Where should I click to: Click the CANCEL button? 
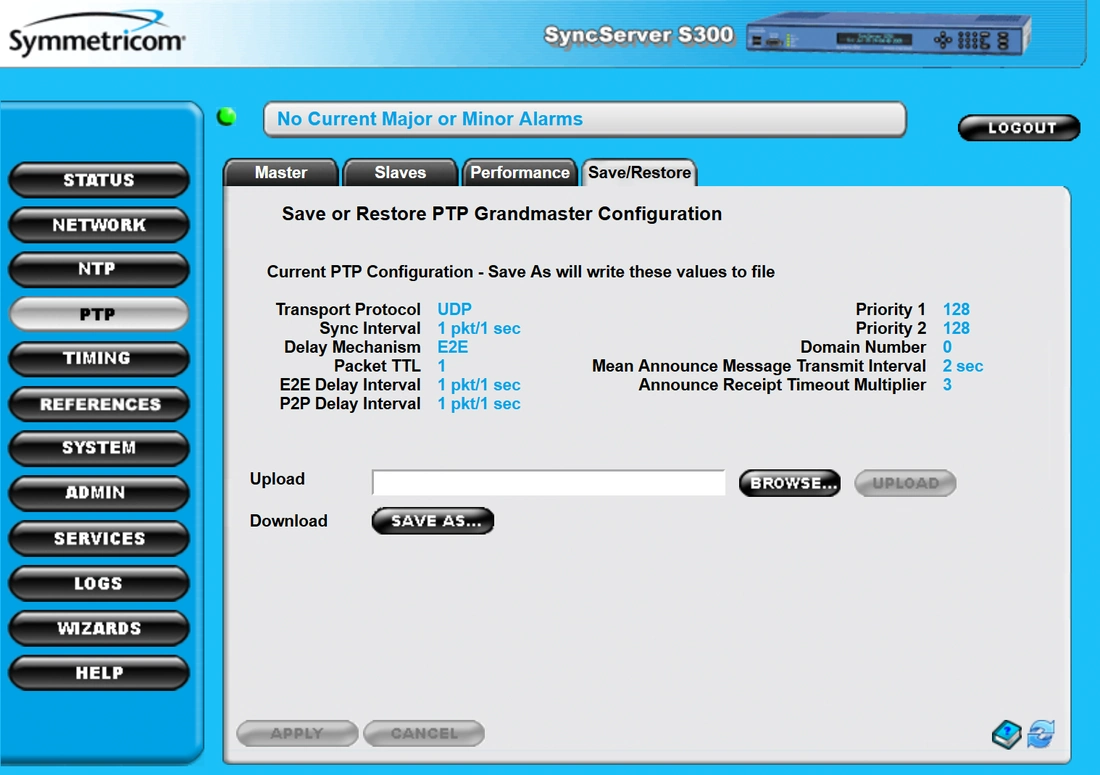424,734
